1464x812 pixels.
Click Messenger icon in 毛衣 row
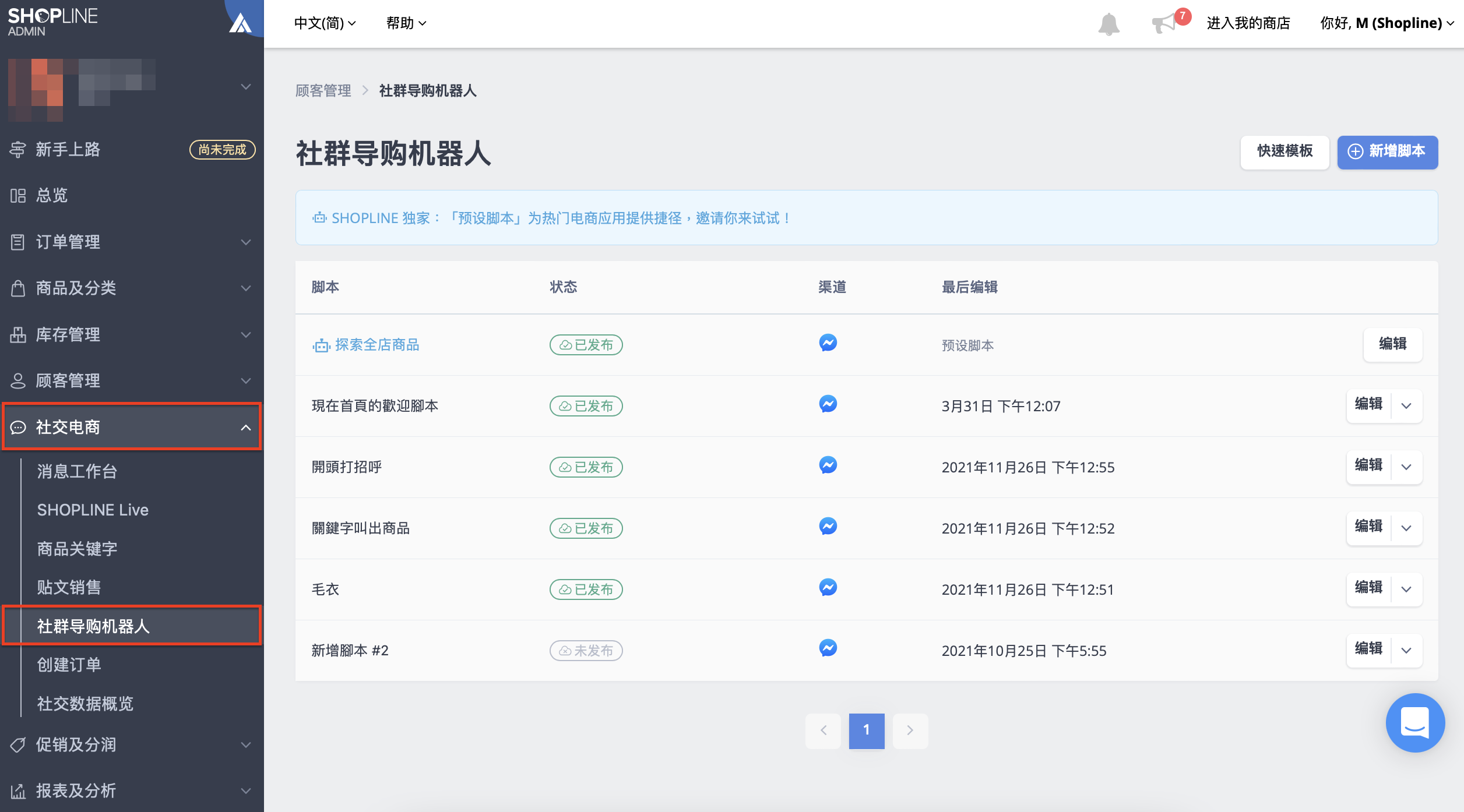tap(828, 587)
